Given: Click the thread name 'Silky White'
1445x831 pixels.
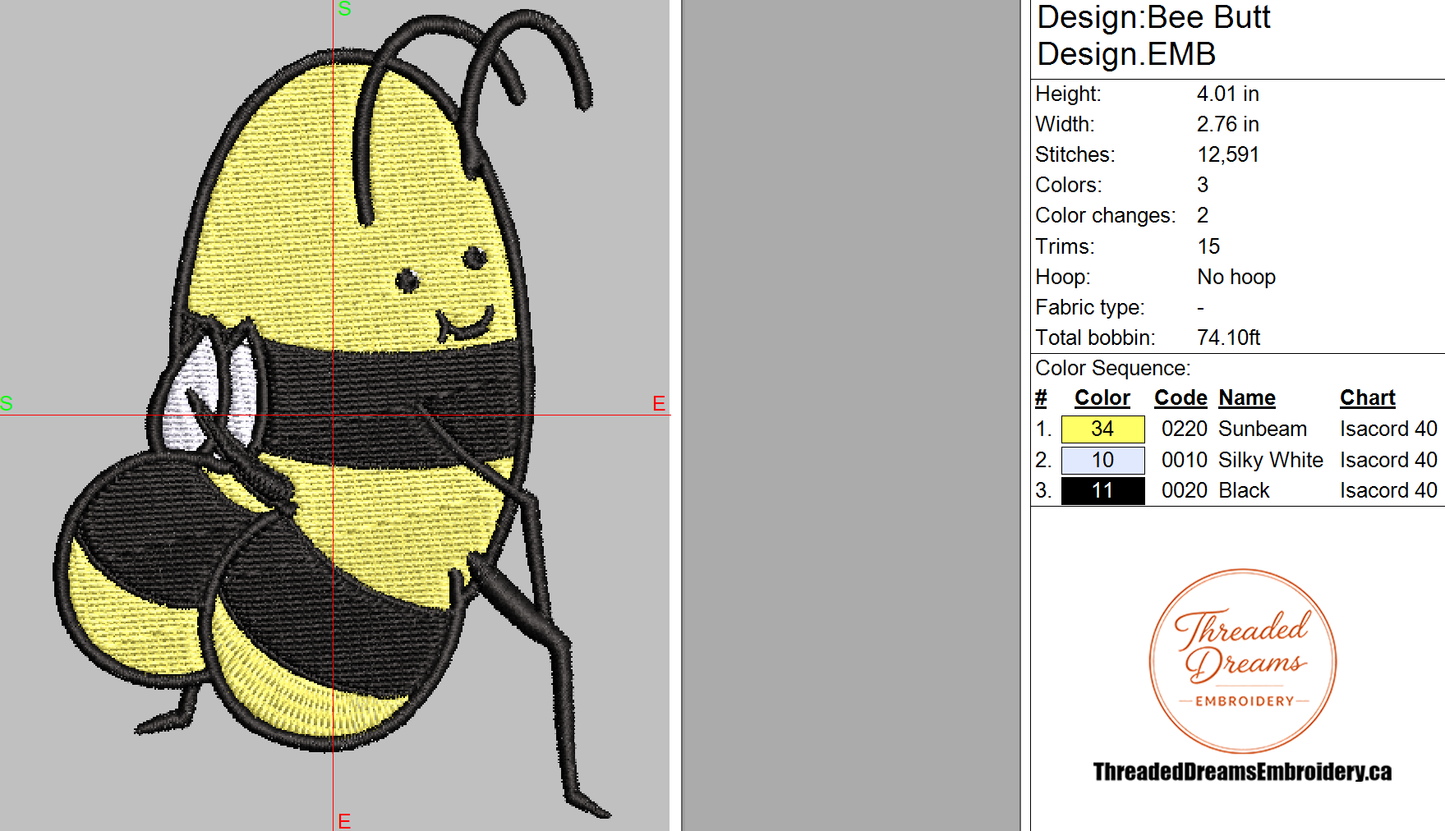Looking at the screenshot, I should pyautogui.click(x=1271, y=460).
